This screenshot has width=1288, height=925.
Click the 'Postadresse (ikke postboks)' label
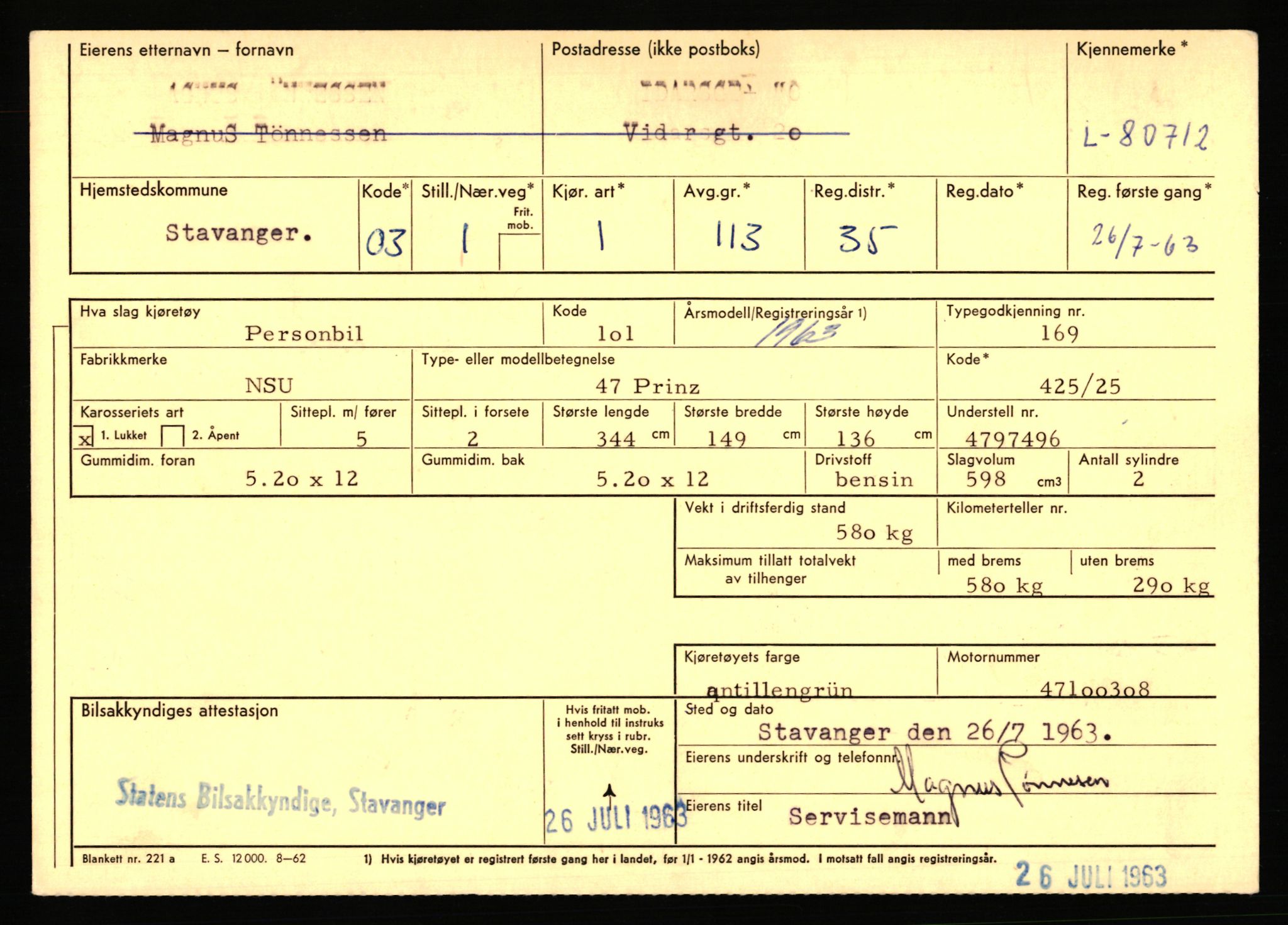[x=655, y=49]
